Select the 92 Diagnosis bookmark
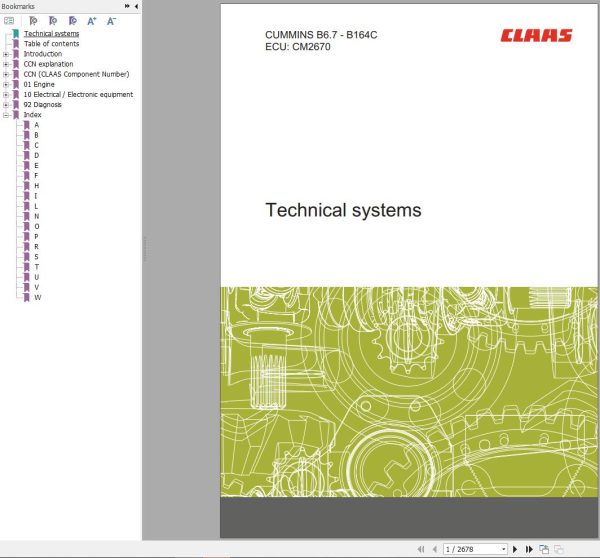 (x=42, y=104)
